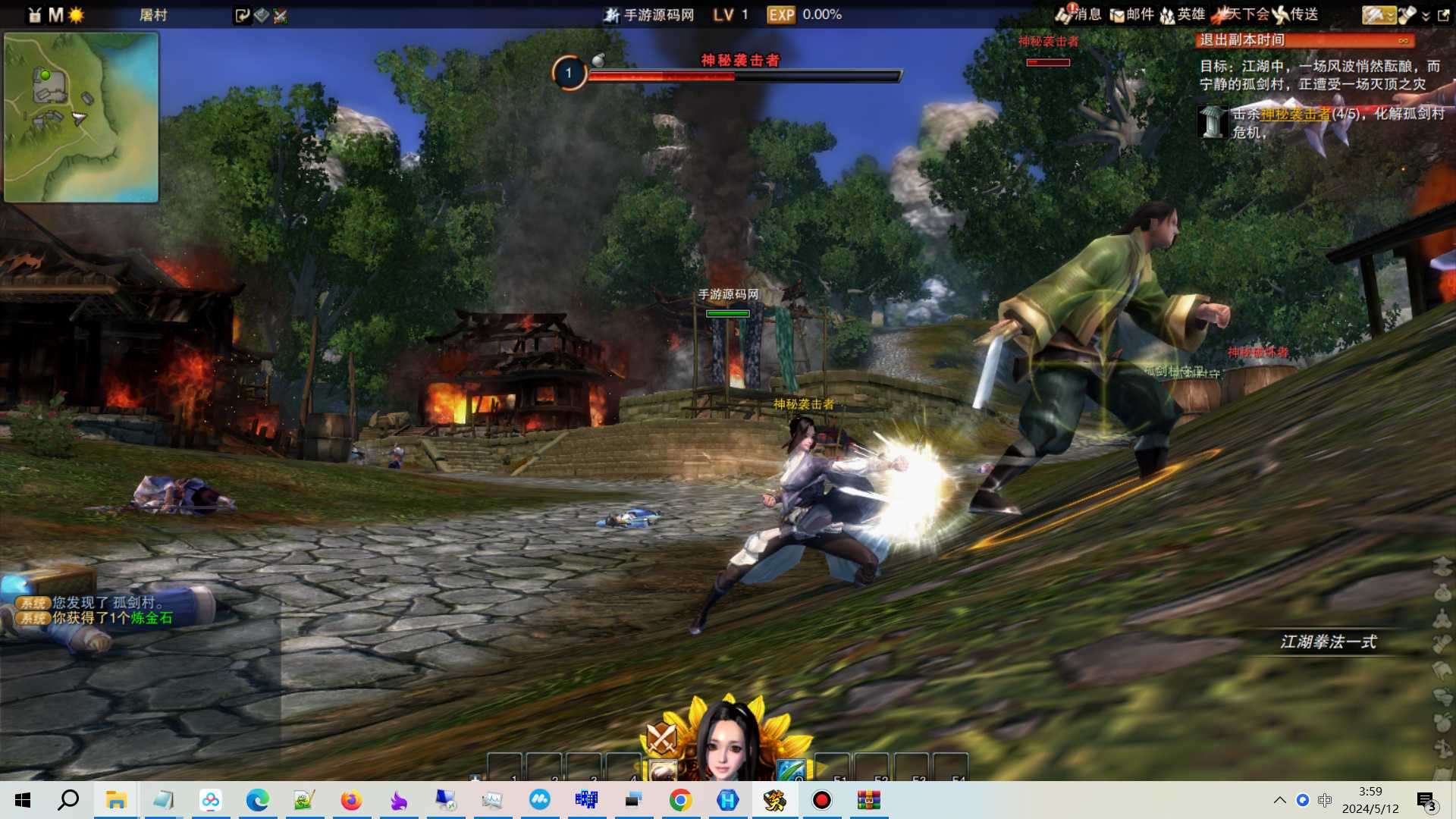Expand the skill bar plus button
Viewport: 1456px width, 819px height.
pyautogui.click(x=475, y=777)
